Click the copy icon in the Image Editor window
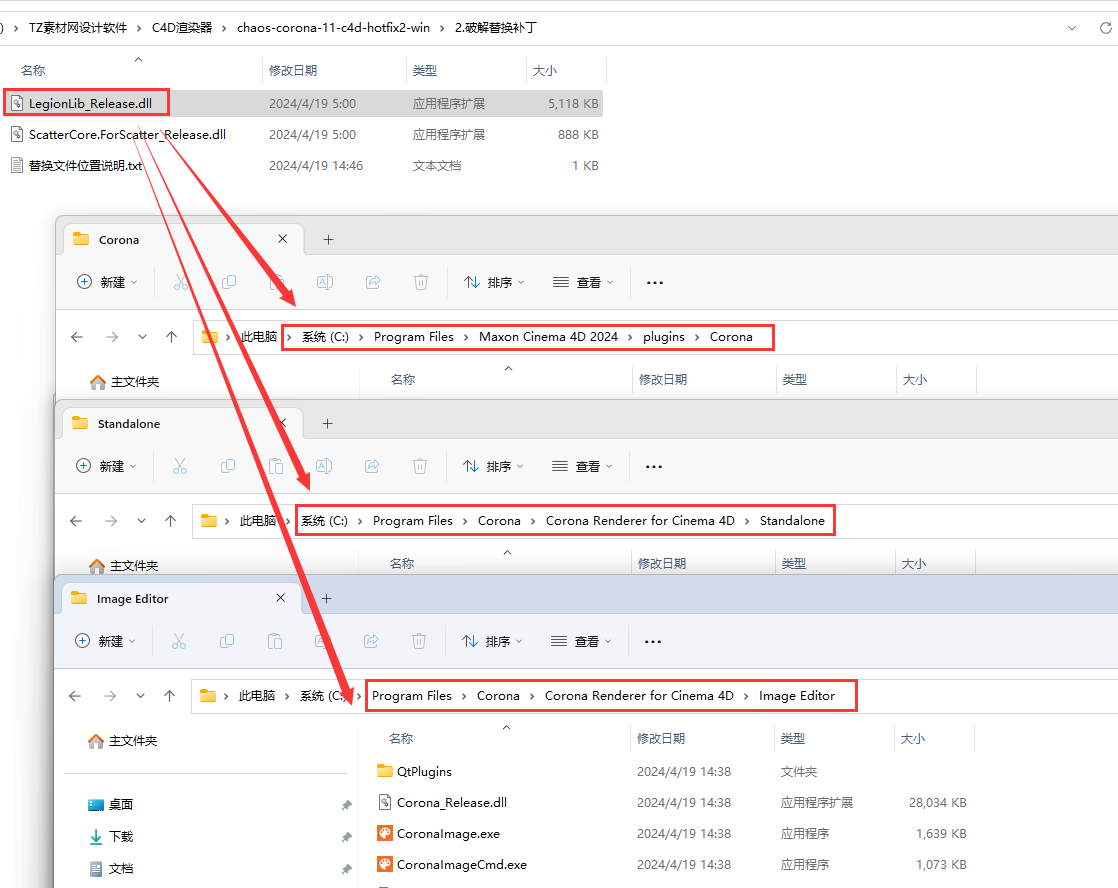Image resolution: width=1118 pixels, height=888 pixels. [227, 641]
